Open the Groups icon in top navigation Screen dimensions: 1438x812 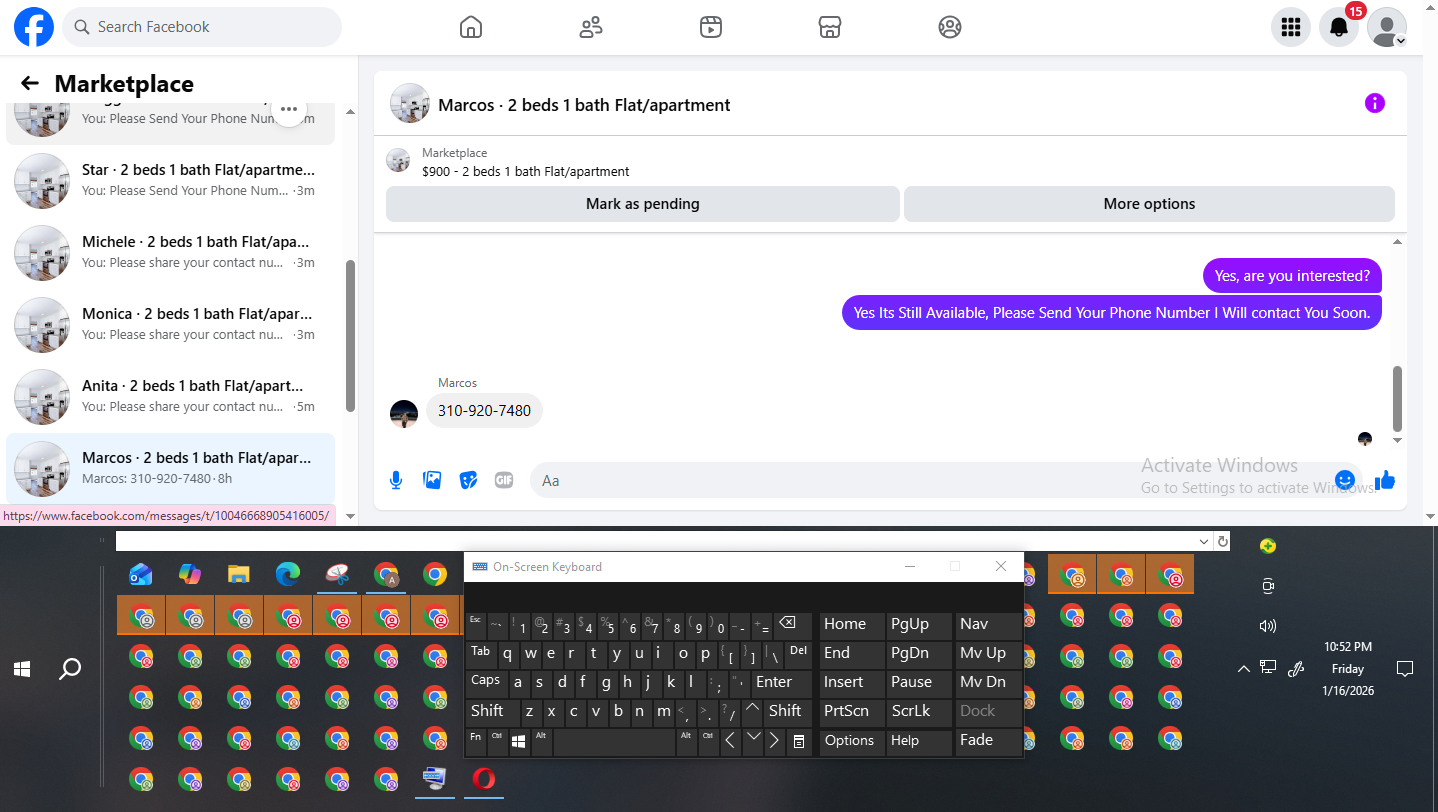[950, 27]
